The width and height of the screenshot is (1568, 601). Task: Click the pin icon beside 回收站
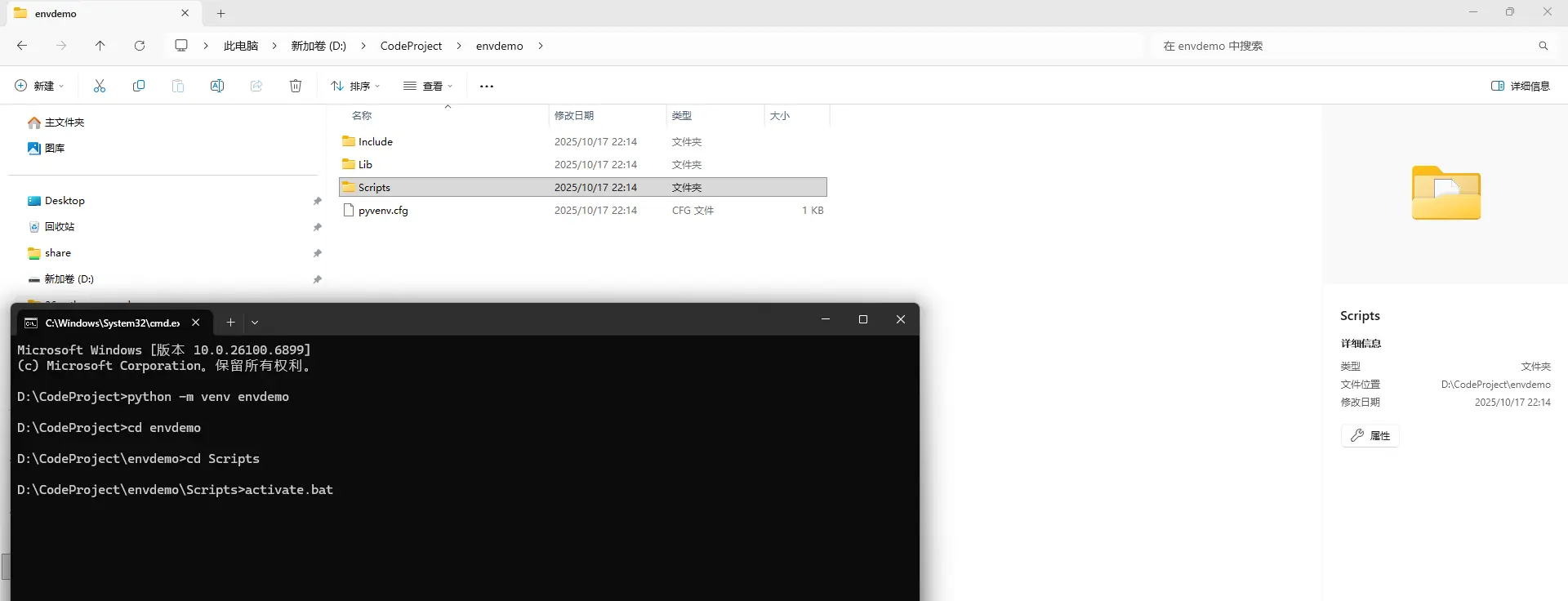(317, 227)
